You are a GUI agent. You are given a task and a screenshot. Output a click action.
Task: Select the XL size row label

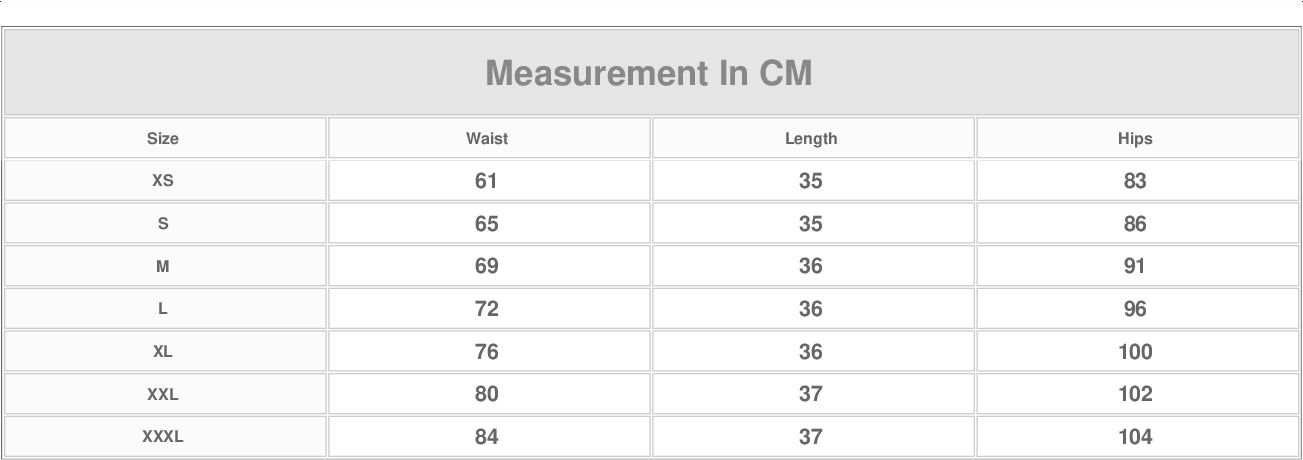(x=163, y=352)
